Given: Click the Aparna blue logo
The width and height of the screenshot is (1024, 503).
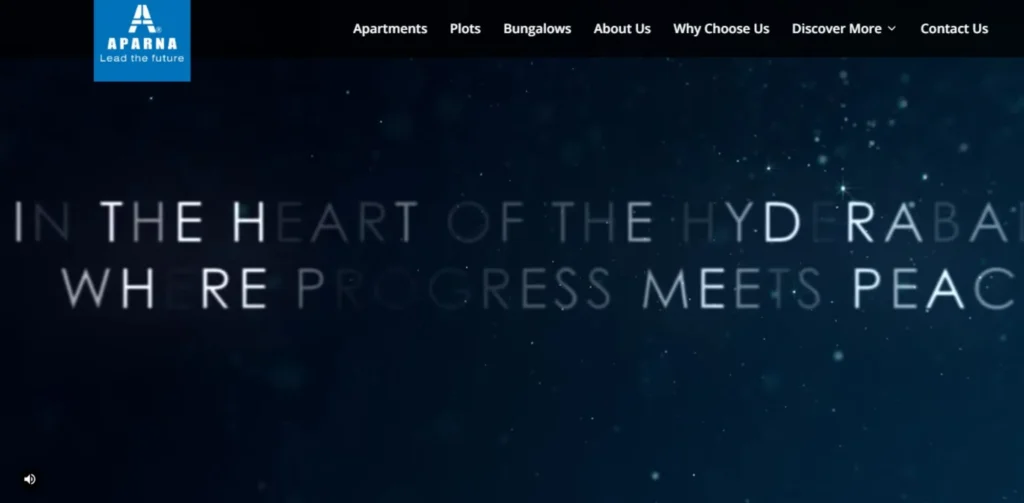Looking at the screenshot, I should point(142,41).
